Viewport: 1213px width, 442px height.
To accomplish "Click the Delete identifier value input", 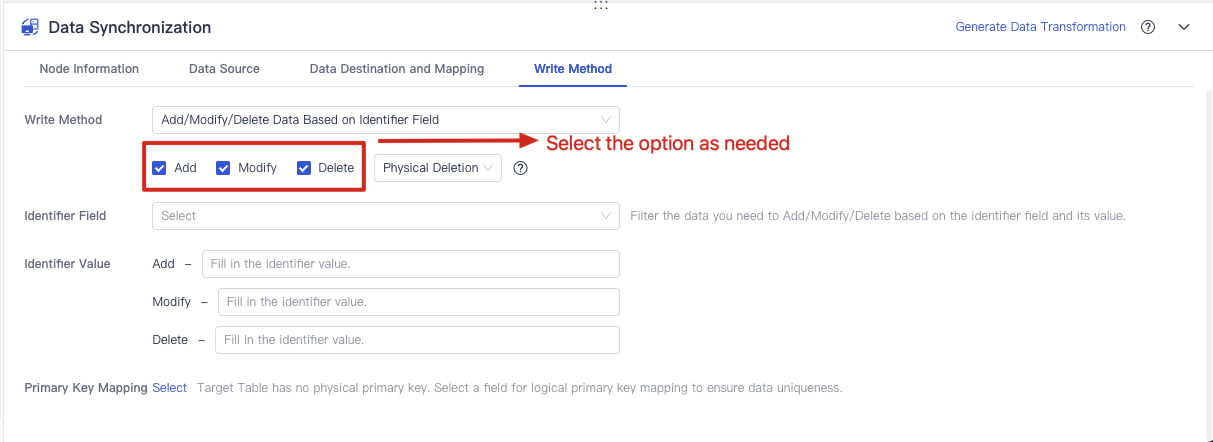I will click(x=417, y=340).
